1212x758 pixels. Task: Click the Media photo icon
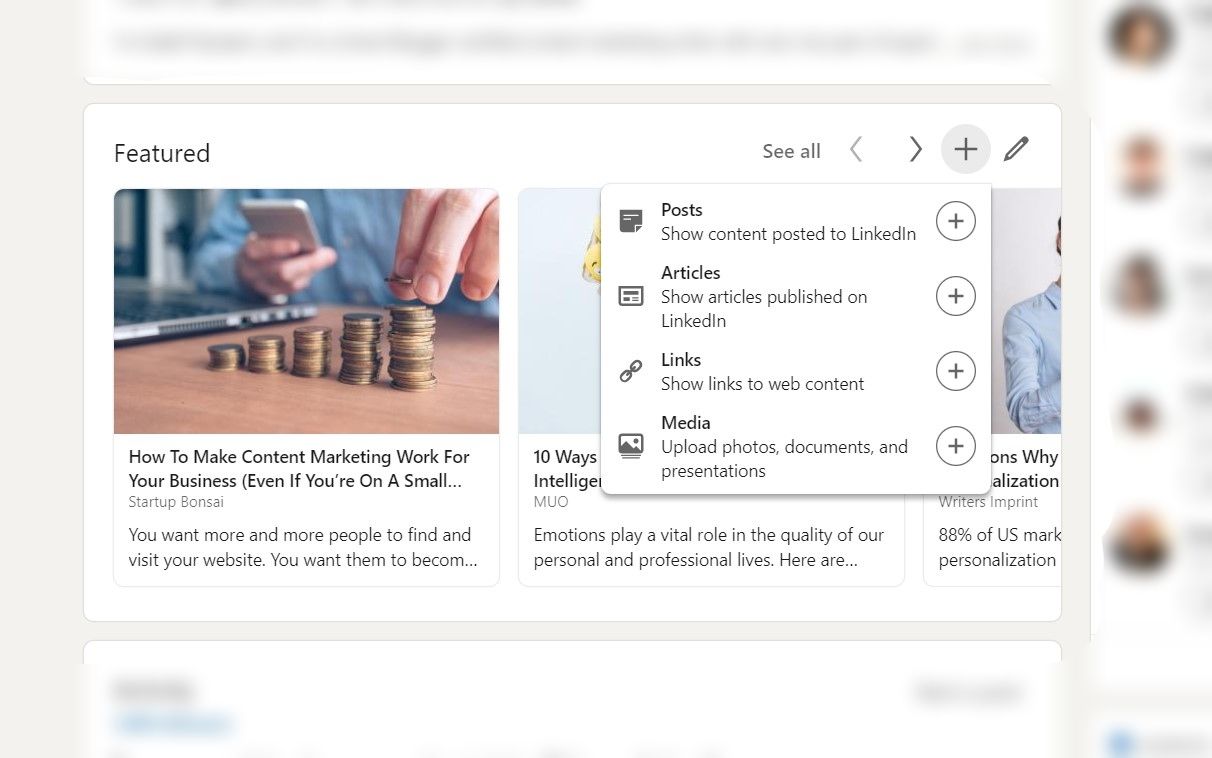[631, 446]
